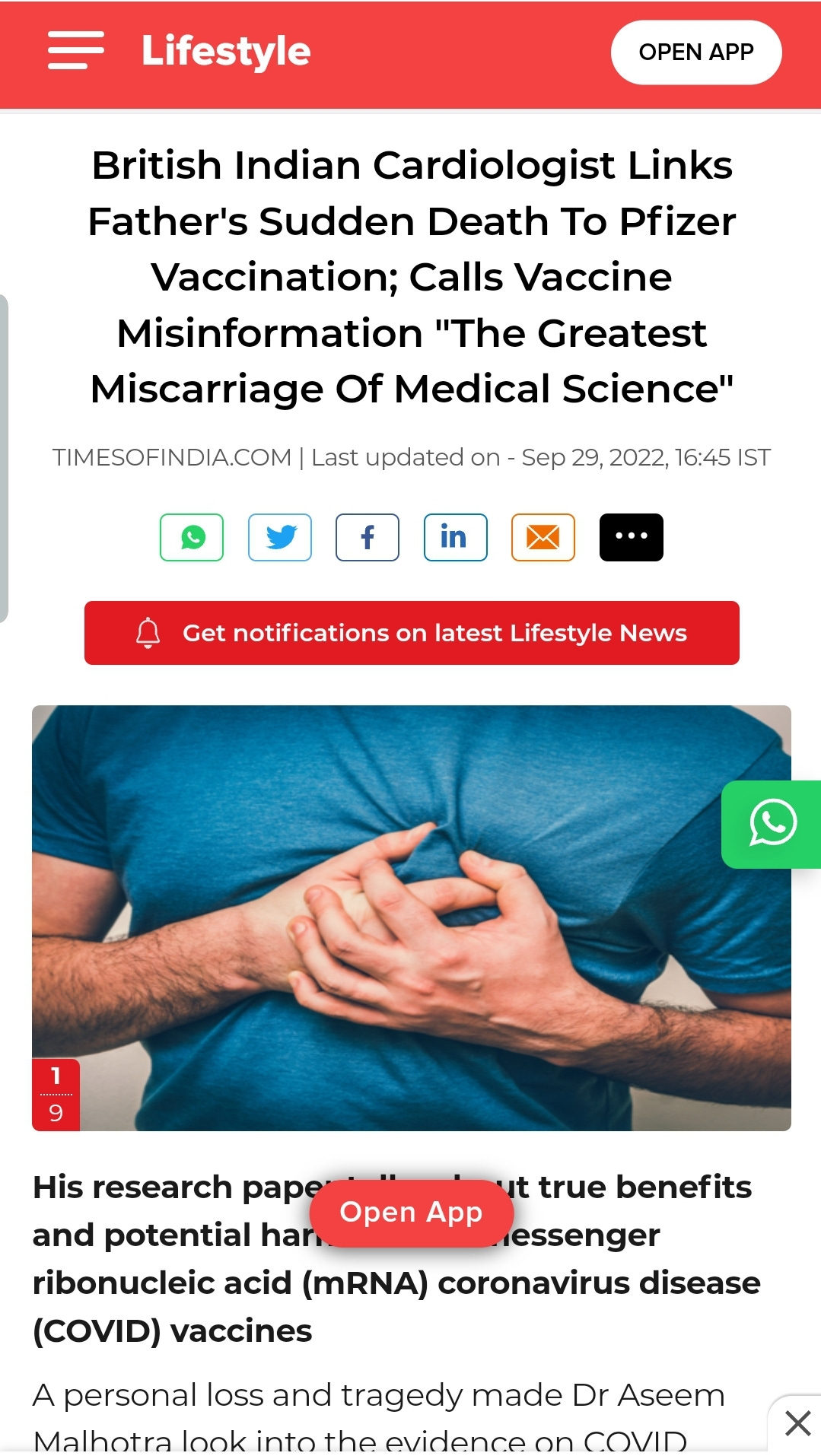Click the article headline about cardiologist

tap(412, 277)
